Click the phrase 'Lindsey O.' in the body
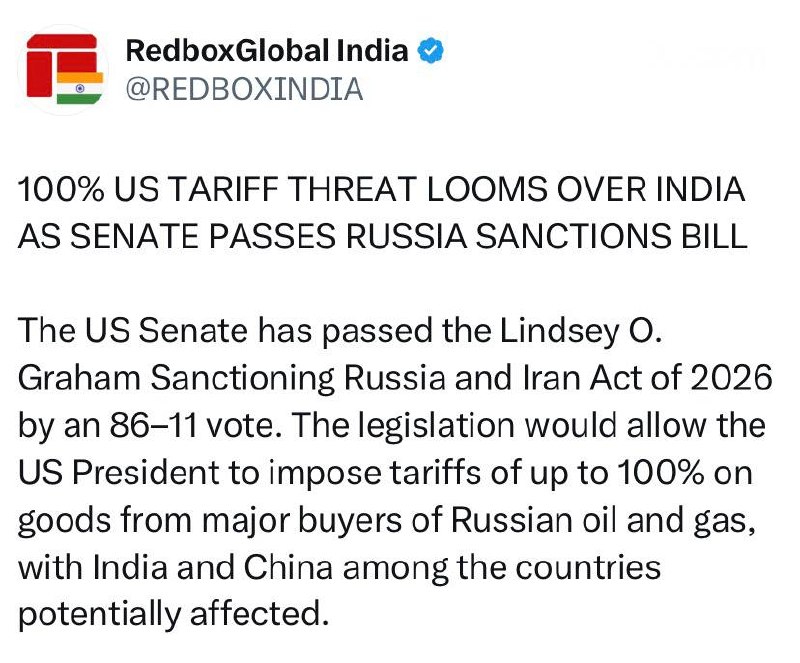This screenshot has width=800, height=663. (x=581, y=331)
